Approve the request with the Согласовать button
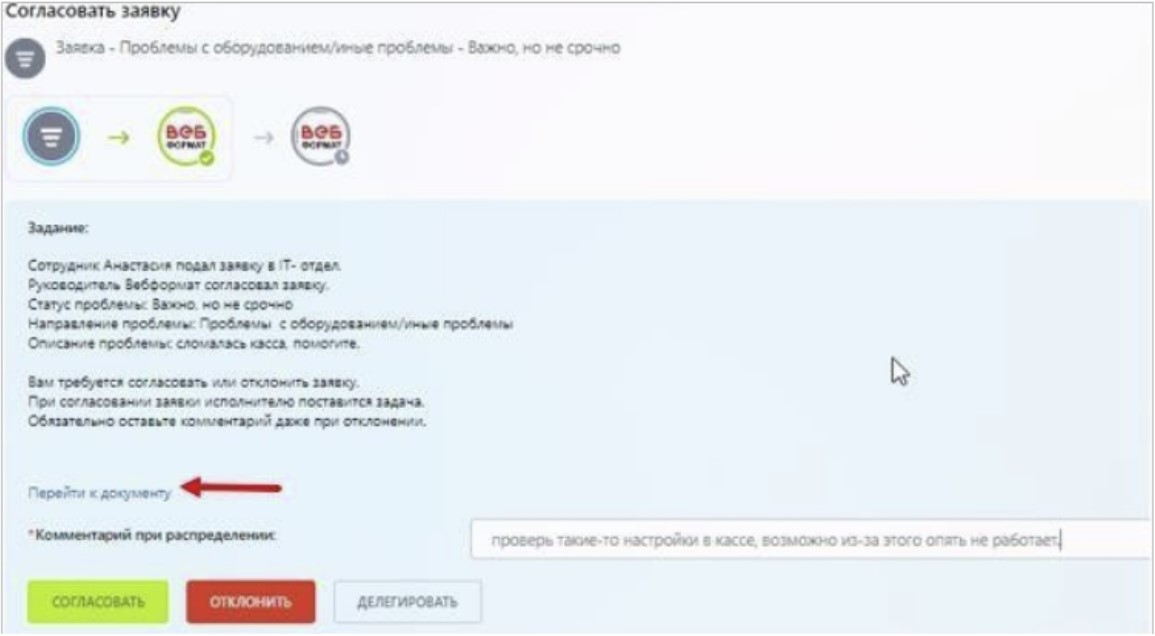The image size is (1155, 636). coord(98,601)
